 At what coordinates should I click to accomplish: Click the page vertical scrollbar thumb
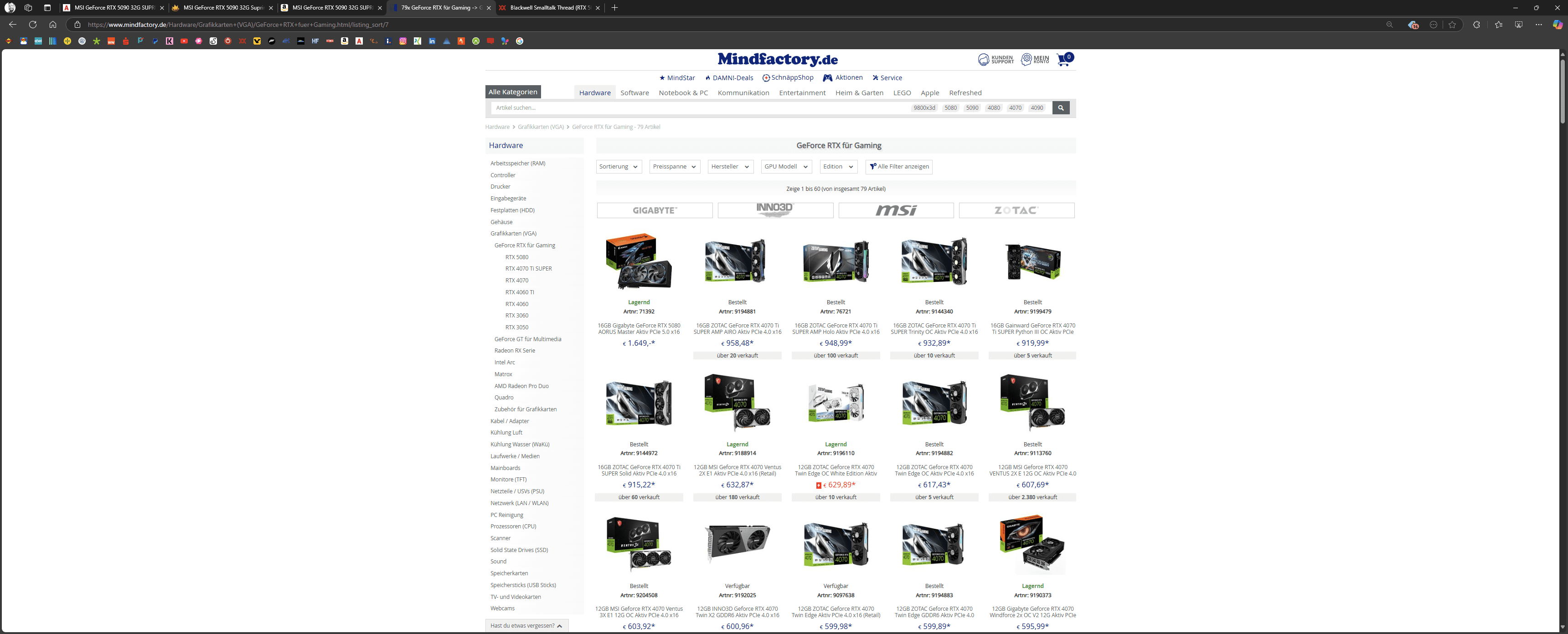(x=1562, y=91)
